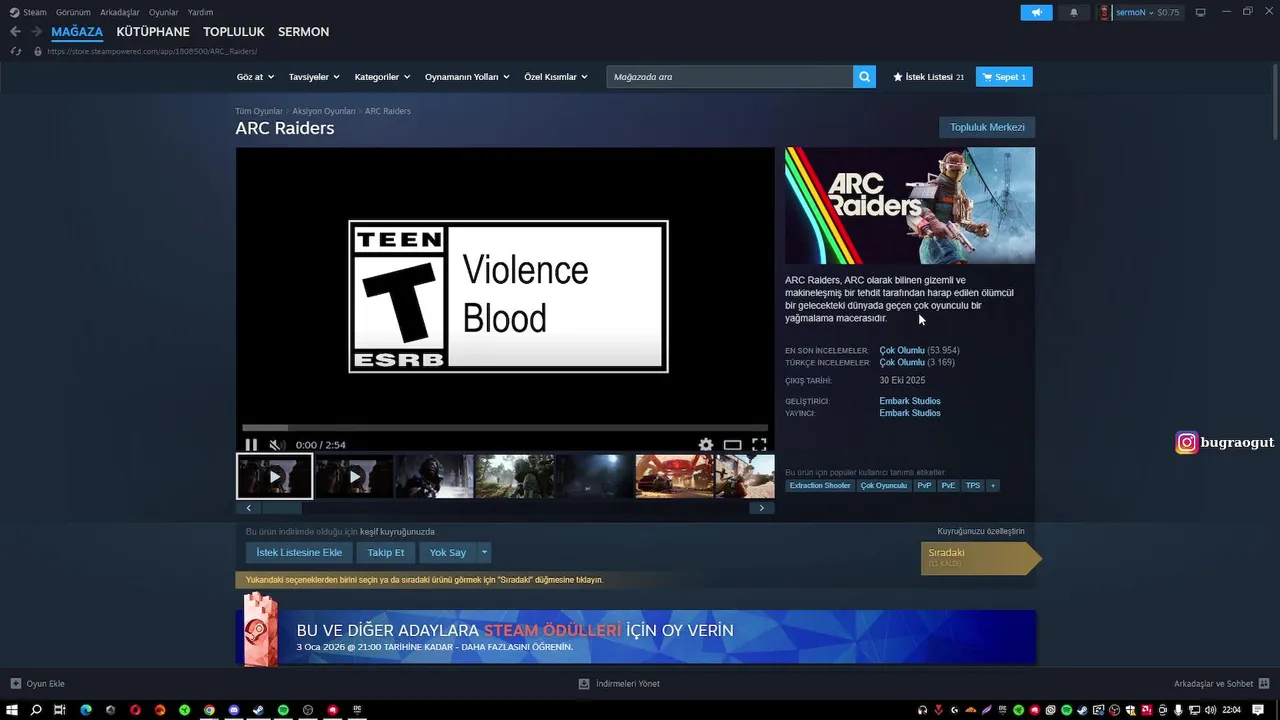Pause the trailer video
The width and height of the screenshot is (1280, 720).
pos(251,445)
